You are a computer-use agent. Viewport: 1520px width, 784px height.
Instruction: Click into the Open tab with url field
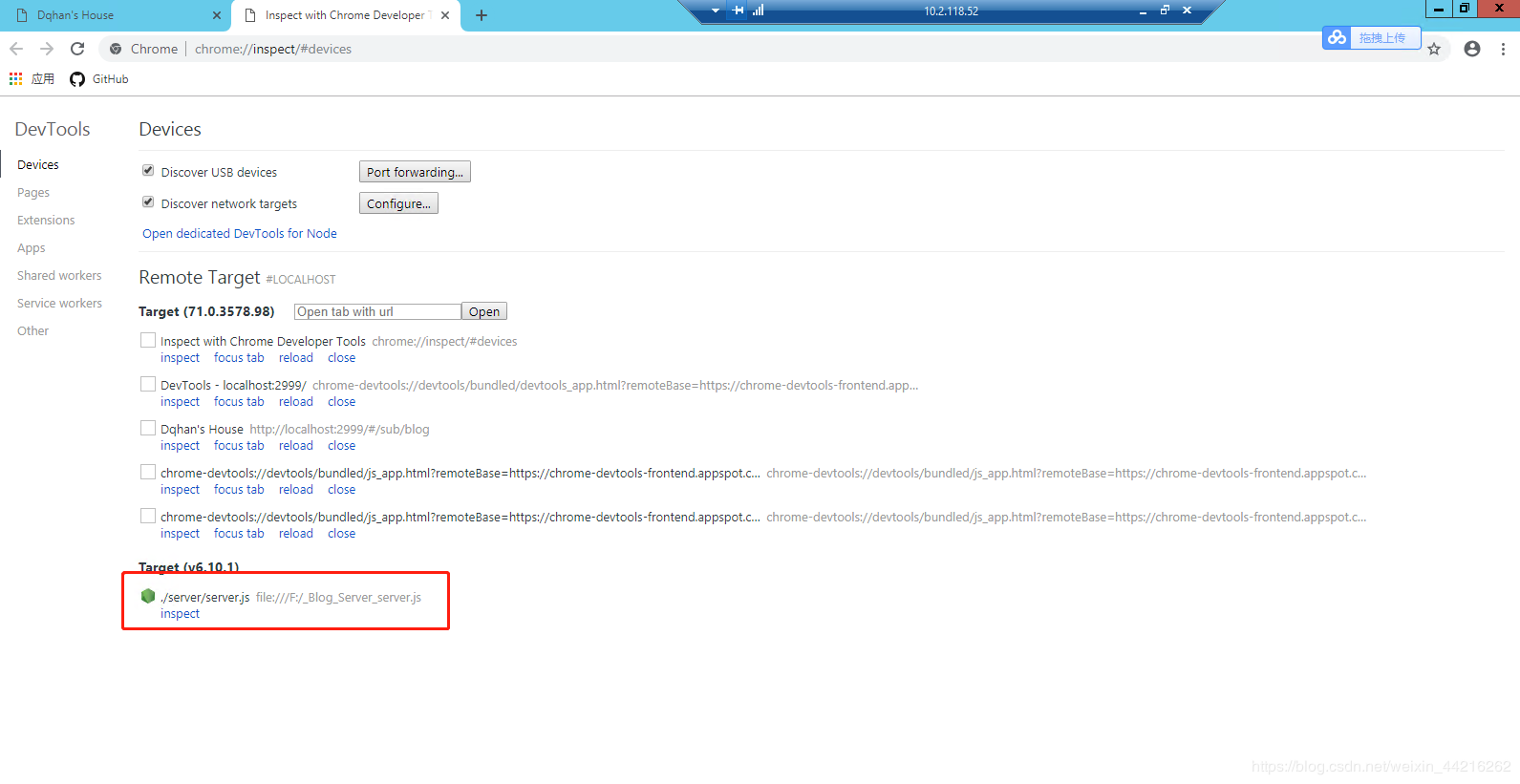pos(377,311)
